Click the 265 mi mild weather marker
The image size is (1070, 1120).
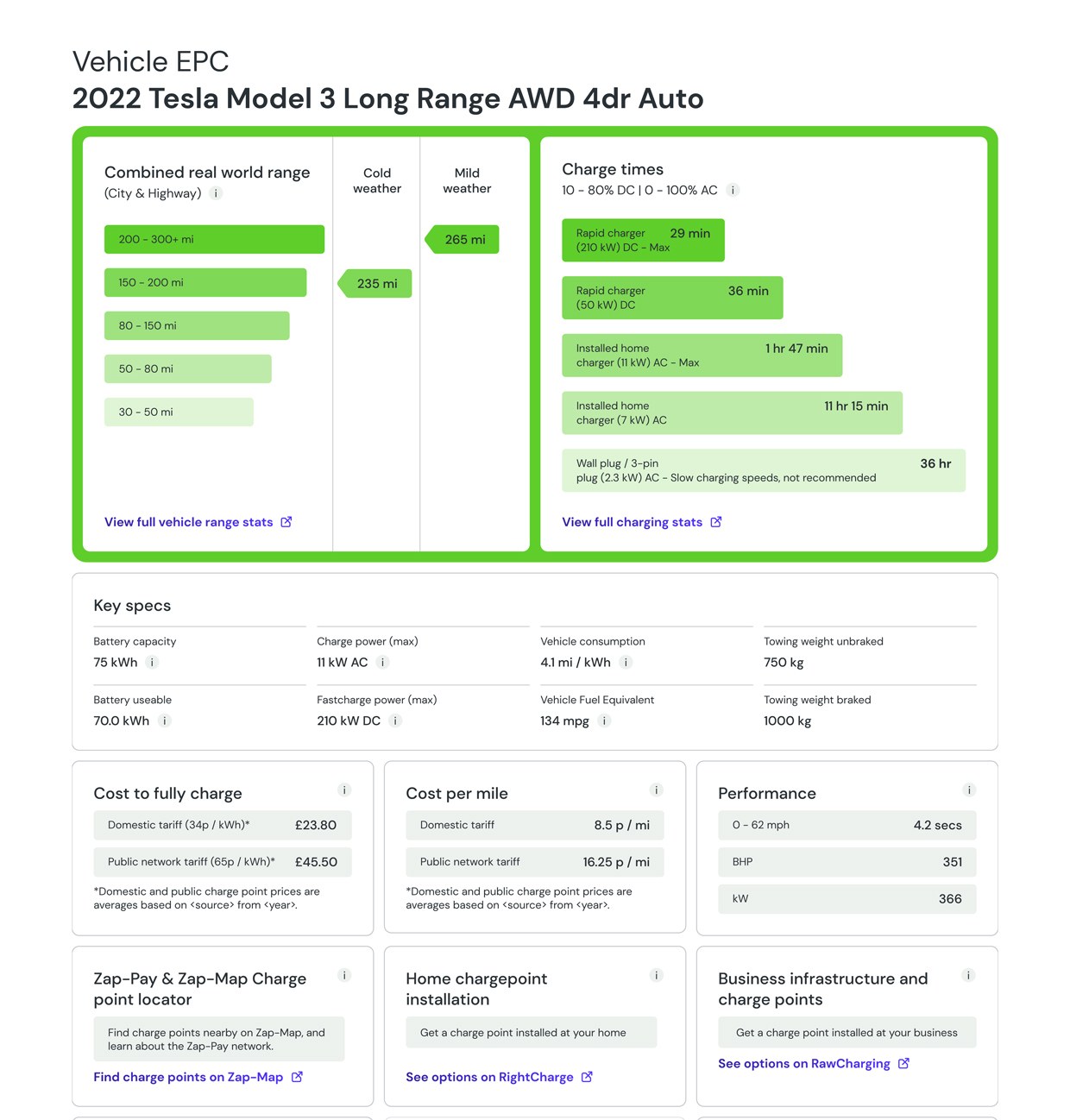pos(462,239)
